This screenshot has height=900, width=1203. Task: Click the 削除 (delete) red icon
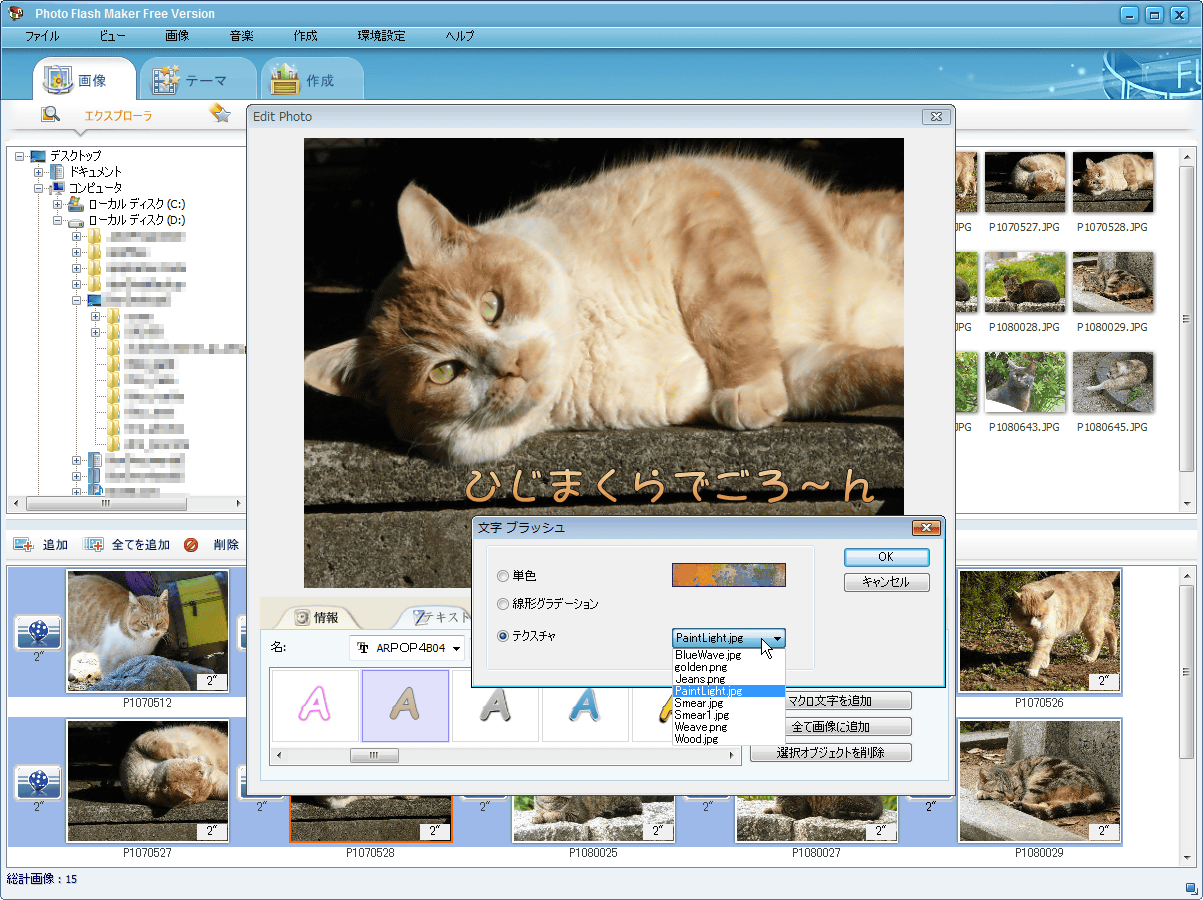pos(191,545)
